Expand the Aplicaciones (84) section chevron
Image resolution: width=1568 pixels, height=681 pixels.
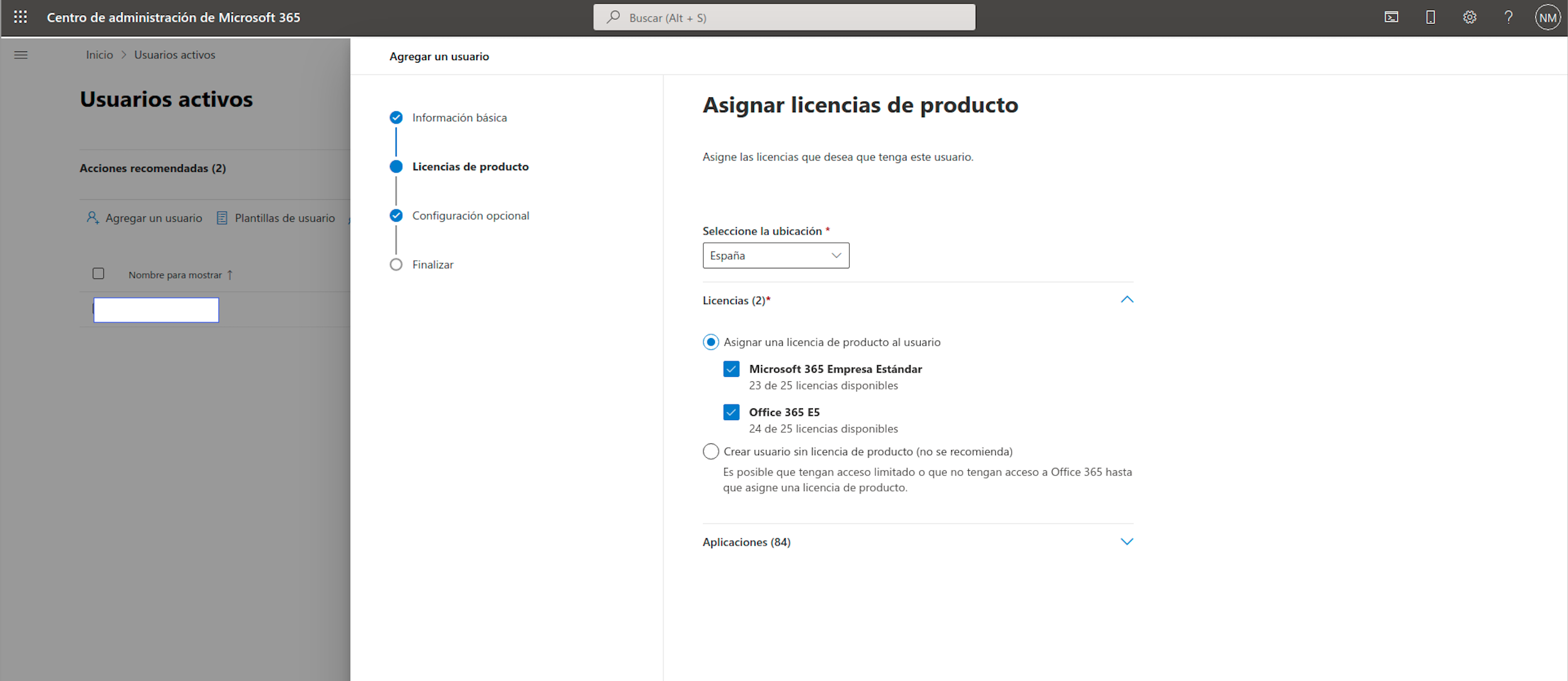[x=1126, y=542]
